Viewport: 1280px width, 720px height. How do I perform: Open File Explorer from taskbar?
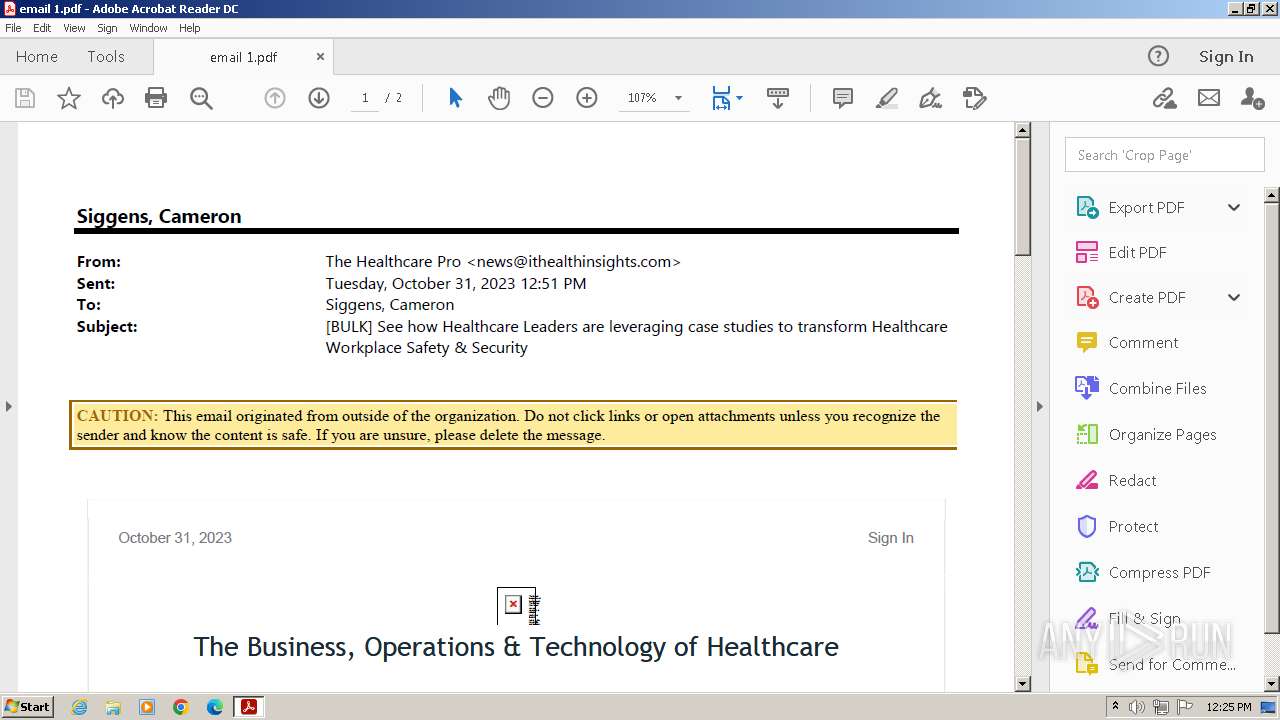(x=113, y=707)
